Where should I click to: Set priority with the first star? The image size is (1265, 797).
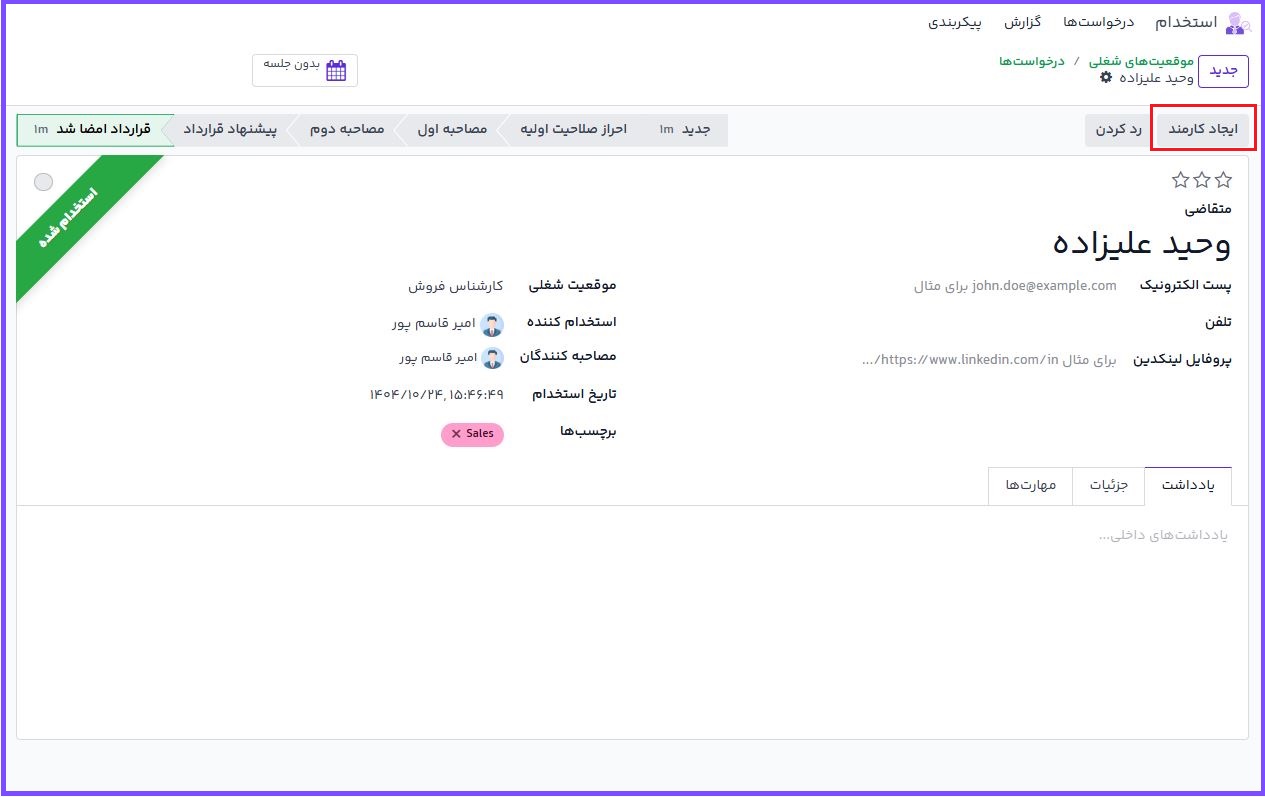click(1223, 180)
